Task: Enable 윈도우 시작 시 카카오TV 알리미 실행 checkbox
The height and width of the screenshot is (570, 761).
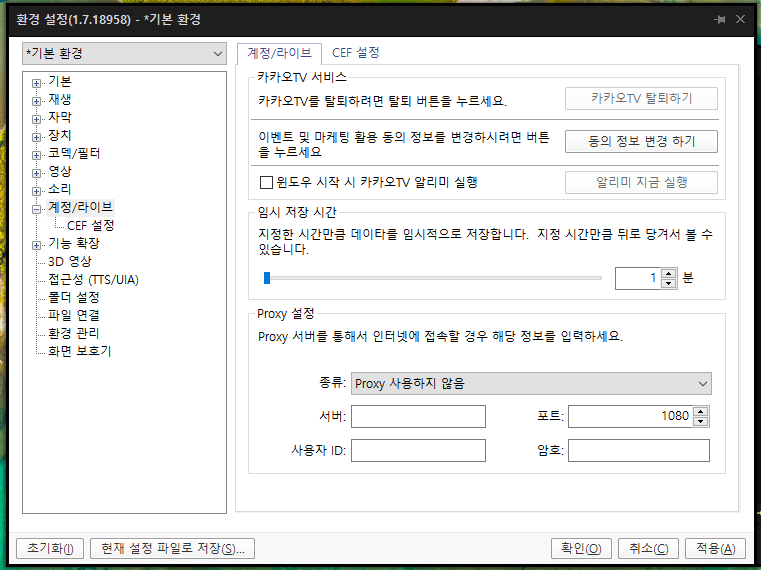Action: pyautogui.click(x=266, y=183)
